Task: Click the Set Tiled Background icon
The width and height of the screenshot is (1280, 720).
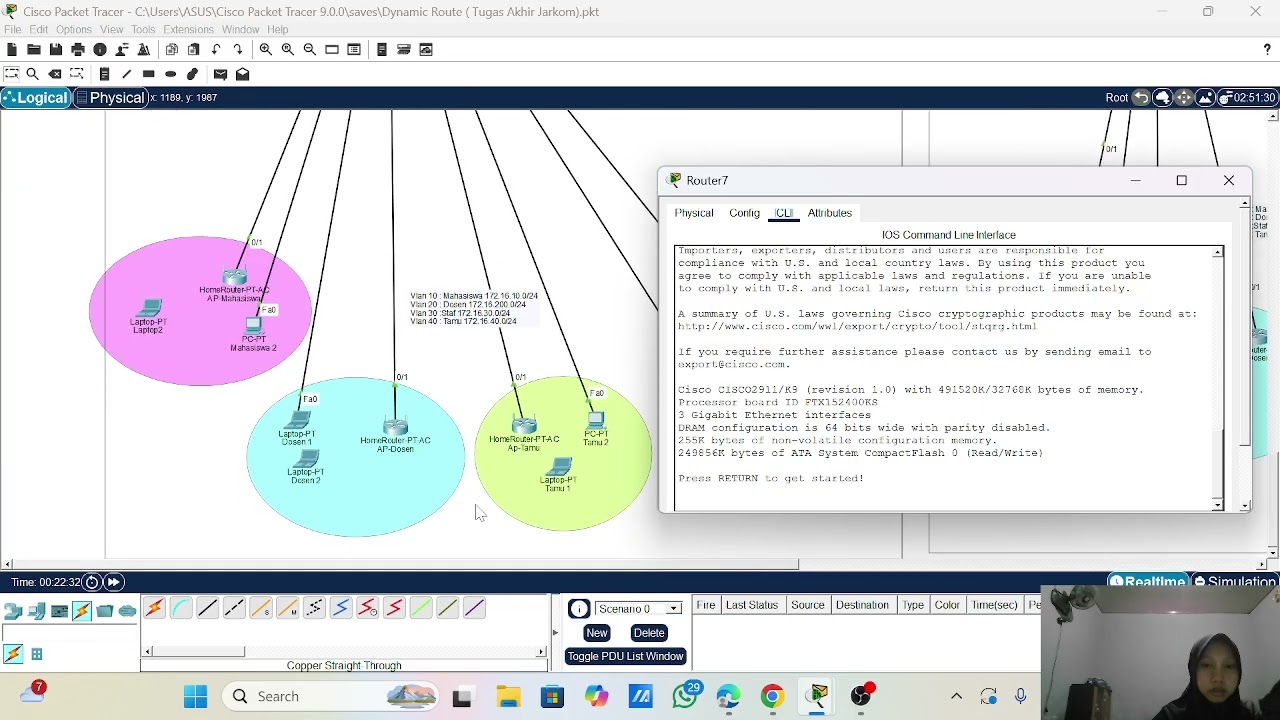Action: click(x=1206, y=97)
